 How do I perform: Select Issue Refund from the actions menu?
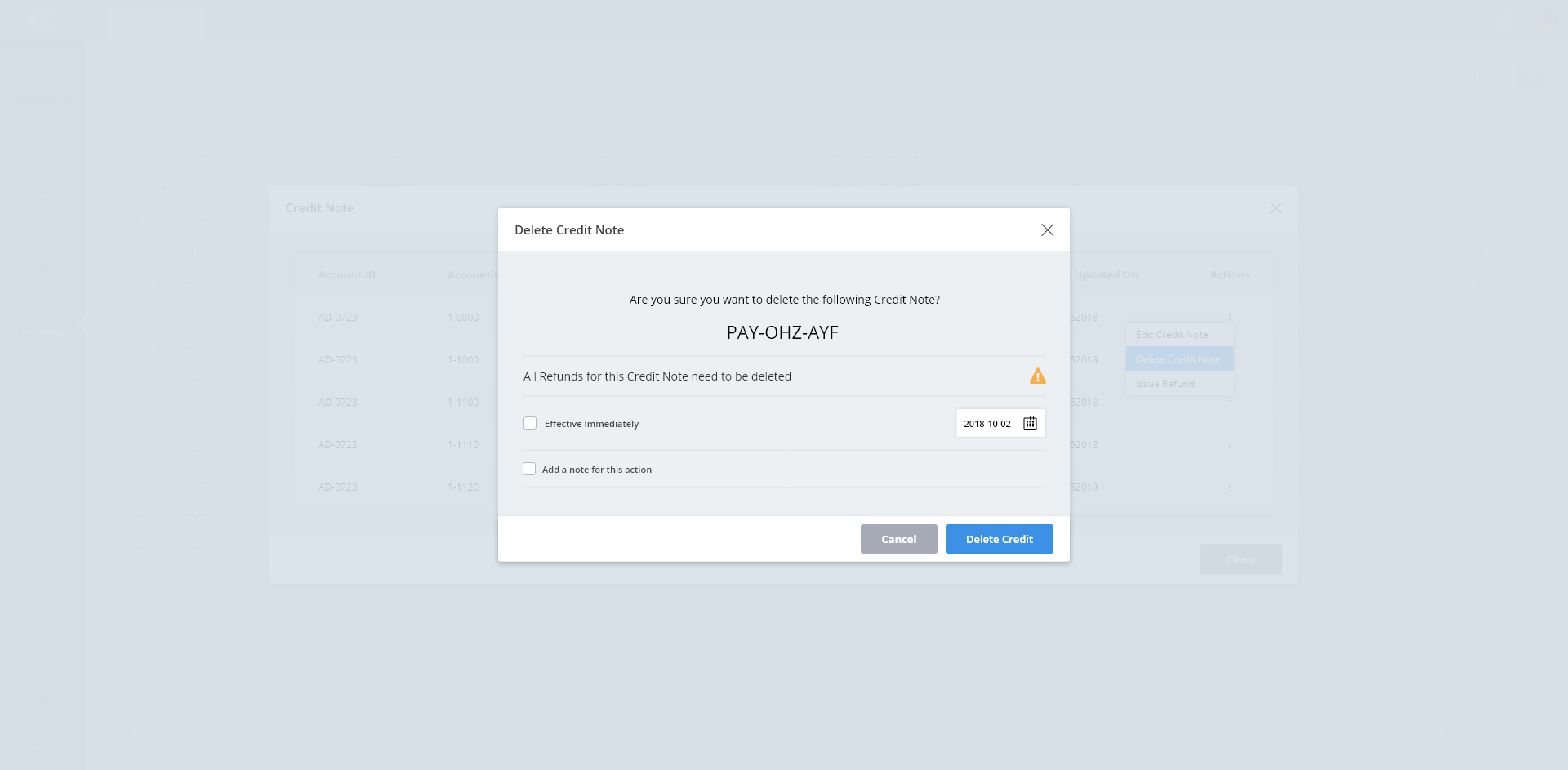(x=1165, y=384)
